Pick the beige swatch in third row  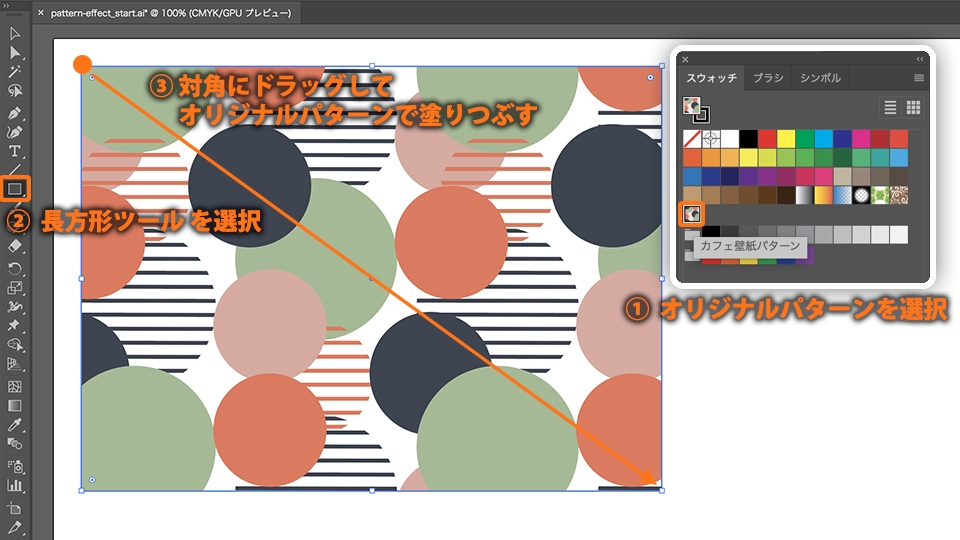pyautogui.click(x=842, y=176)
